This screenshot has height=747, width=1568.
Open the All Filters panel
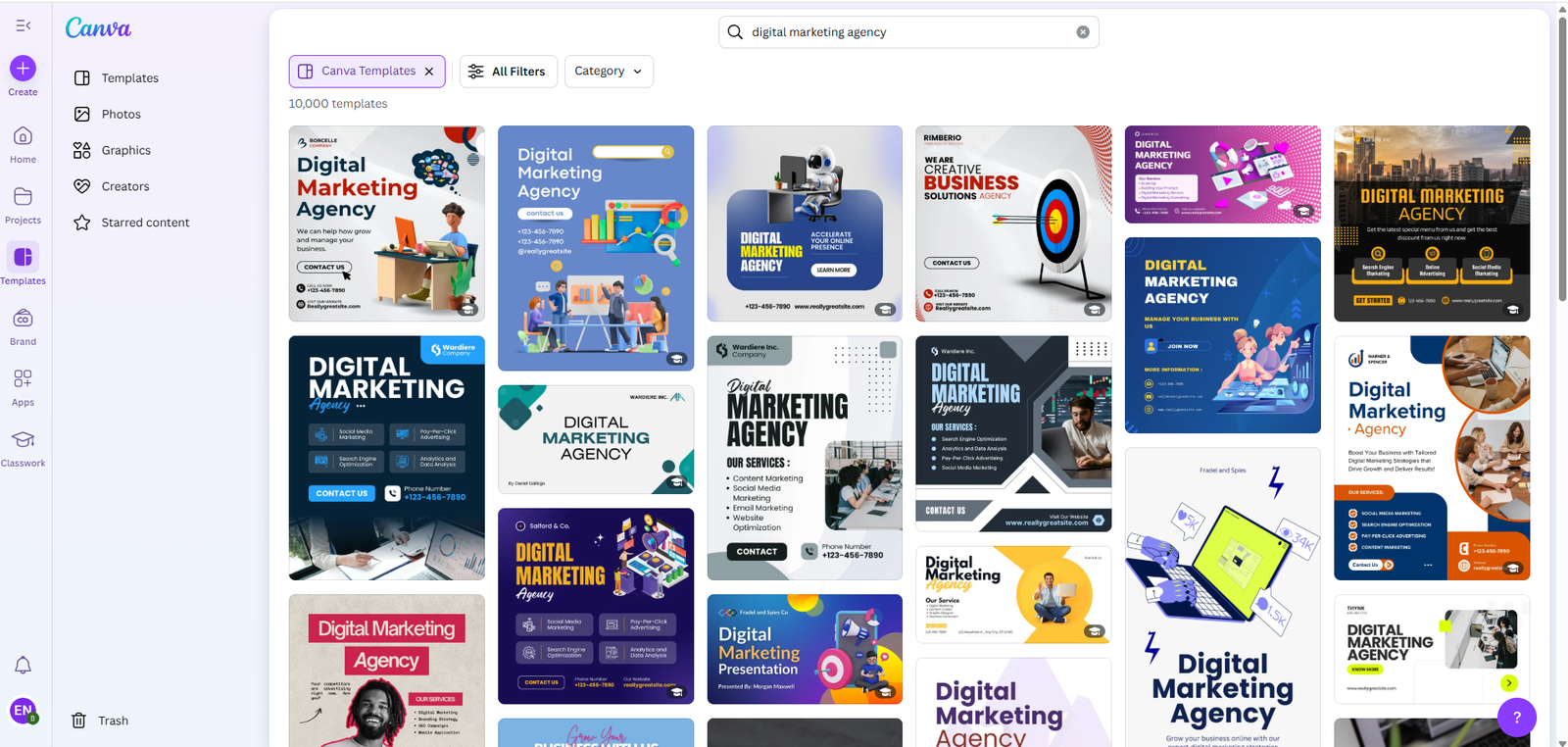tap(508, 72)
